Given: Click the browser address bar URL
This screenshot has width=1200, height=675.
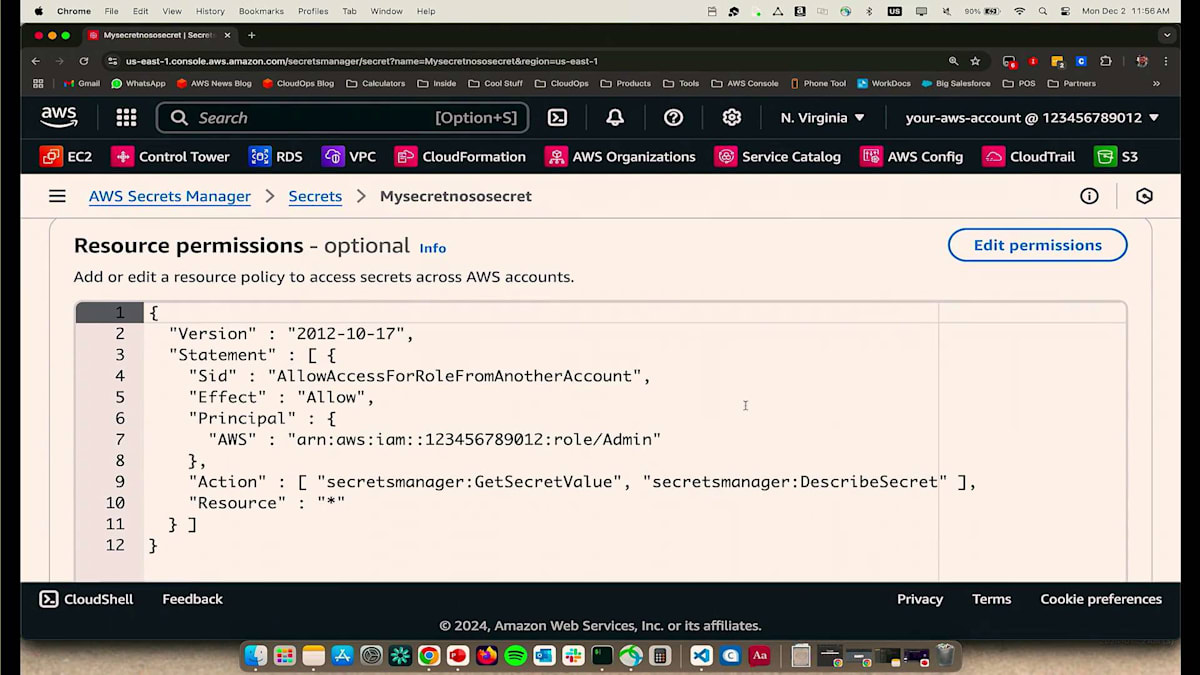Looking at the screenshot, I should (362, 61).
